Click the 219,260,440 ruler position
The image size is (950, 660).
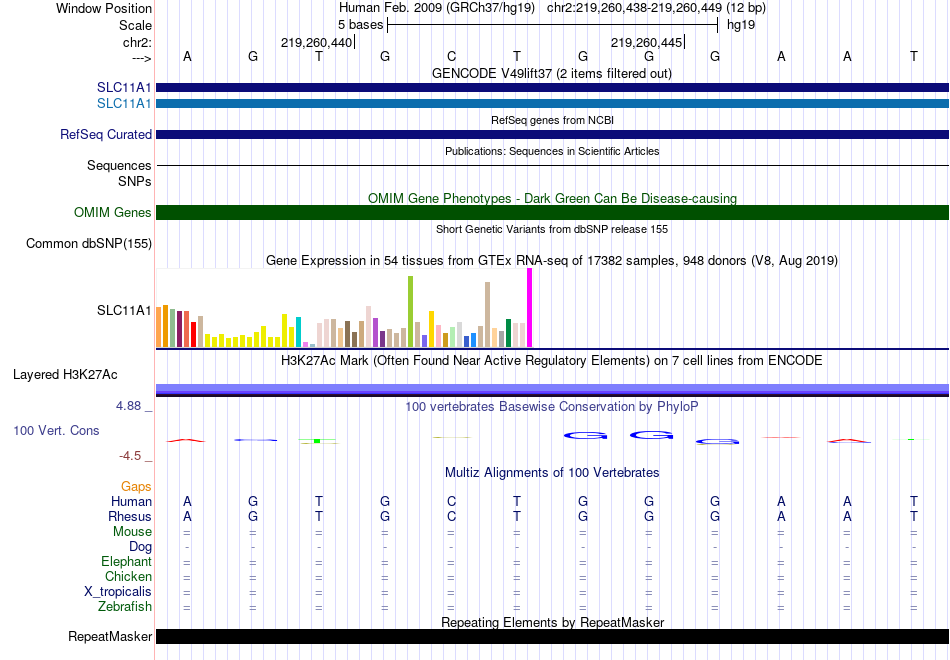tap(316, 42)
